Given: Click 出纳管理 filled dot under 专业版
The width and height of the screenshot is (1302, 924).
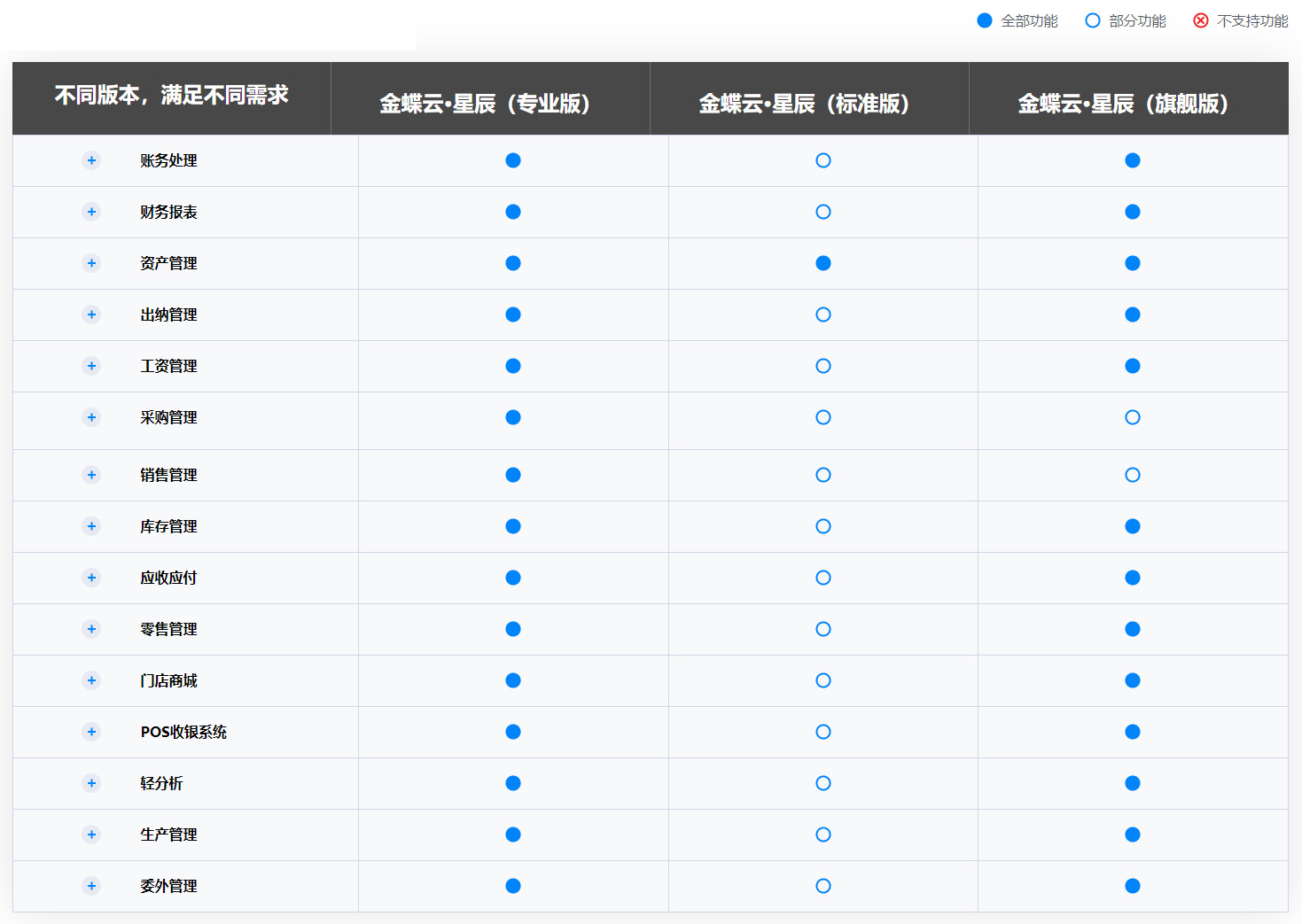Looking at the screenshot, I should click(513, 314).
